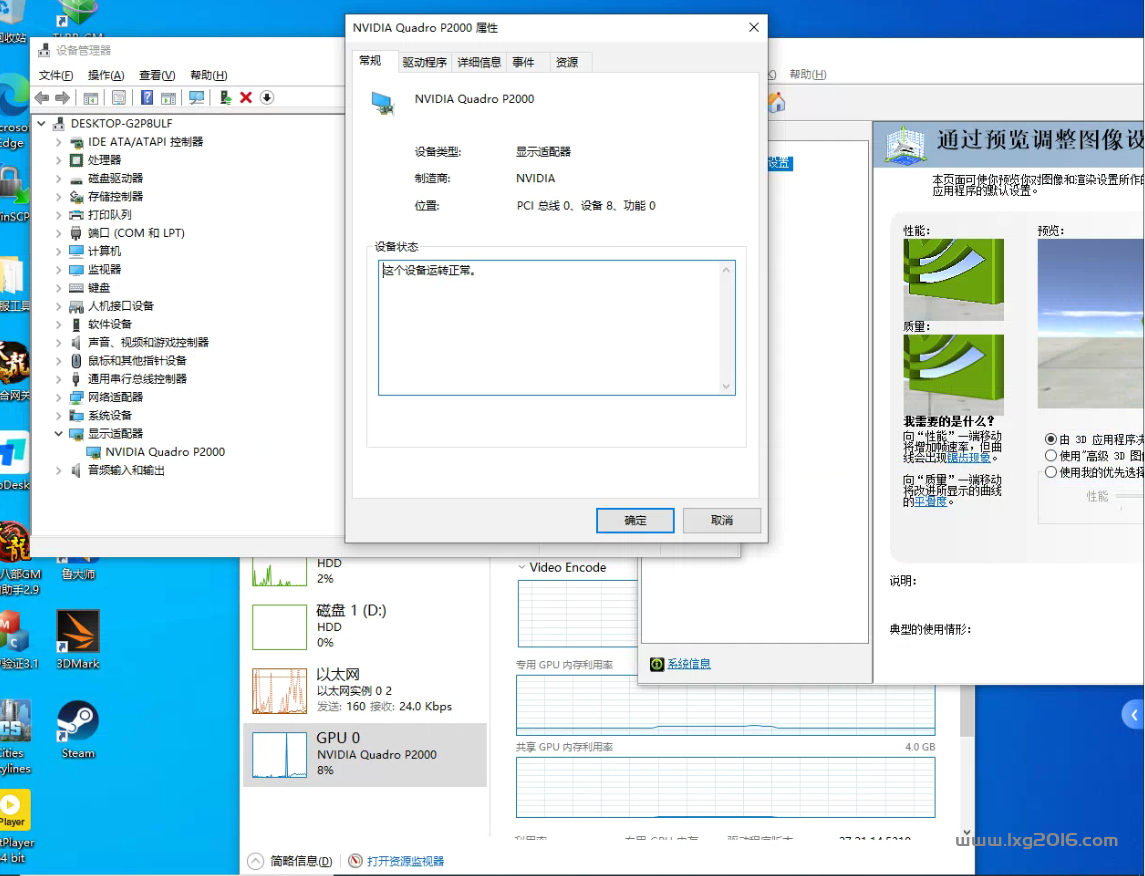Viewport: 1145px width, 876px height.
Task: Click the Steam desktop icon
Action: coord(77,729)
